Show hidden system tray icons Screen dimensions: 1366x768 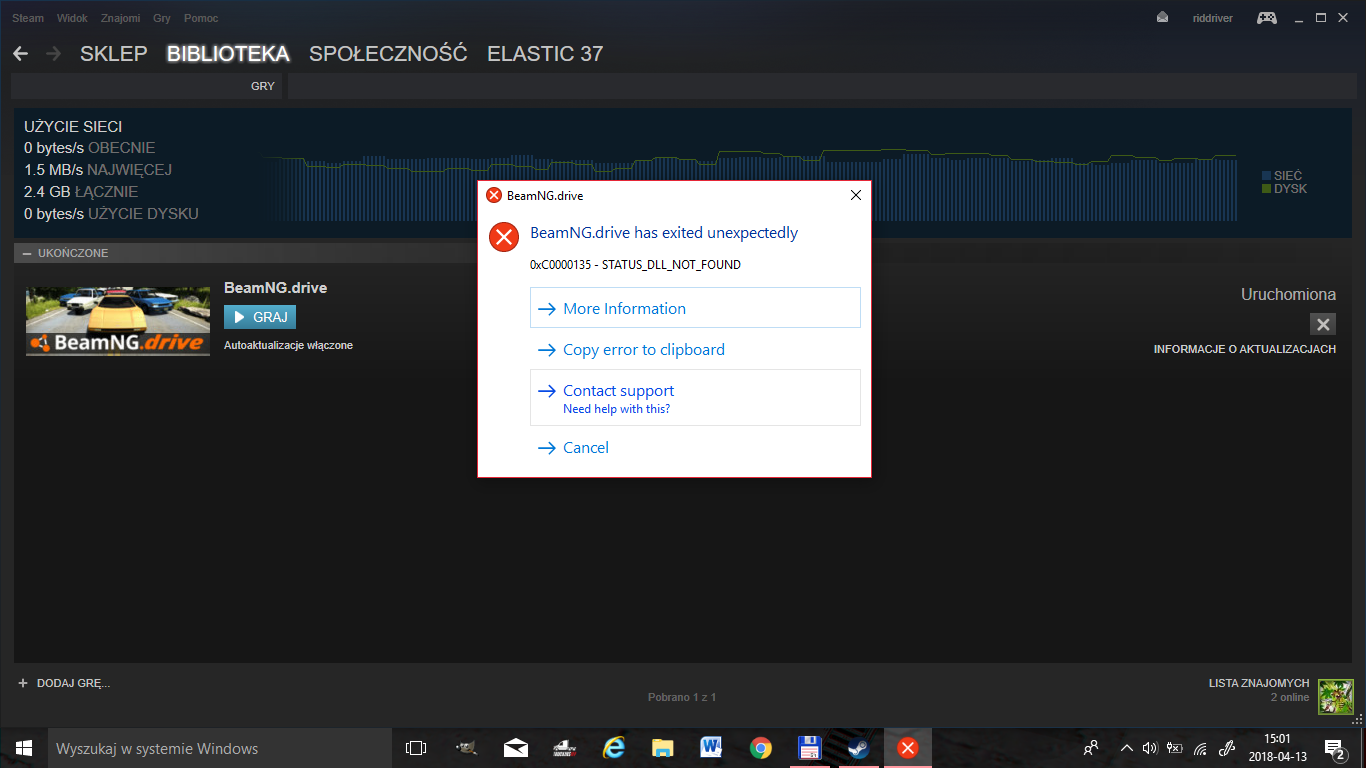(x=1127, y=748)
